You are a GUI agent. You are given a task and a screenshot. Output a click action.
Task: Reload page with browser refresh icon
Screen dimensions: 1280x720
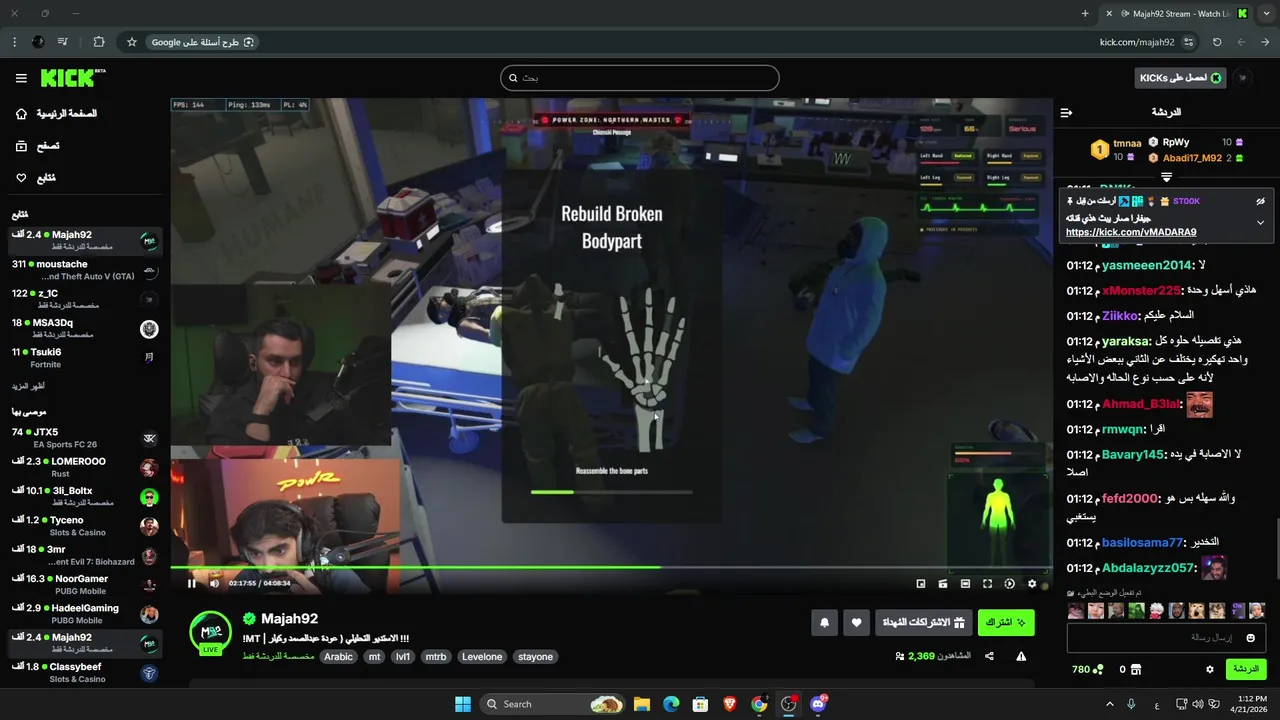tap(1217, 42)
